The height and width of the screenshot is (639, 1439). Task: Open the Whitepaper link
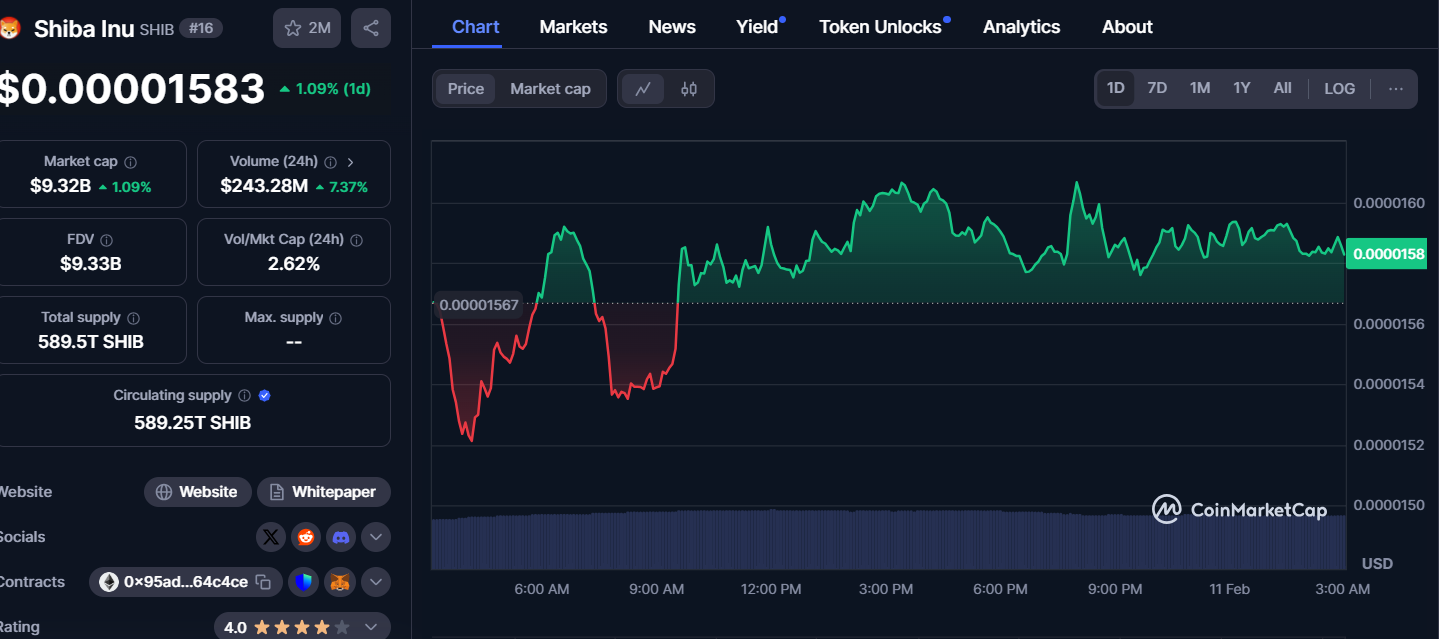[x=324, y=492]
